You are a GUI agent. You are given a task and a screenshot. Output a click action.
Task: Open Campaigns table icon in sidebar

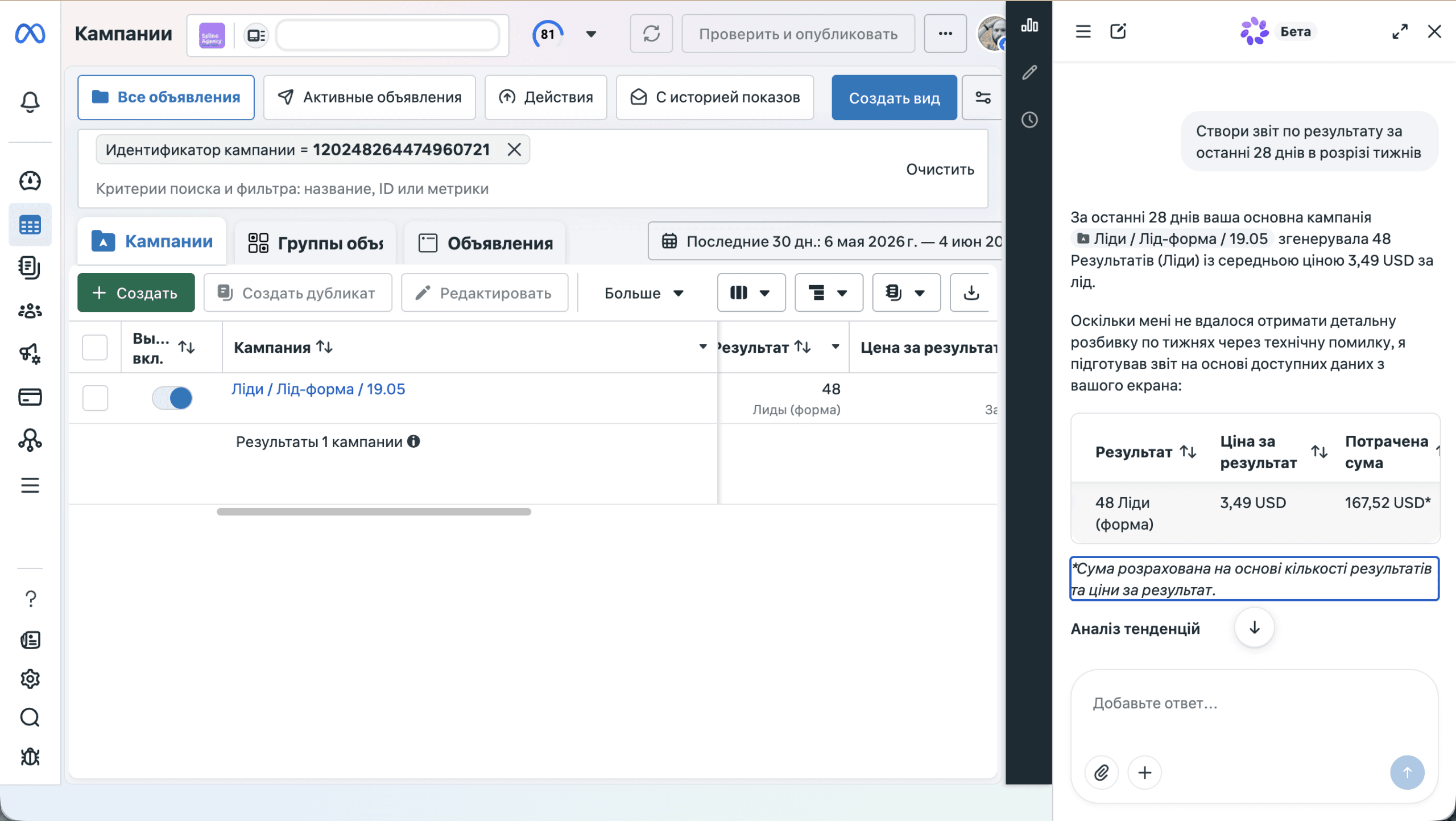coord(30,225)
